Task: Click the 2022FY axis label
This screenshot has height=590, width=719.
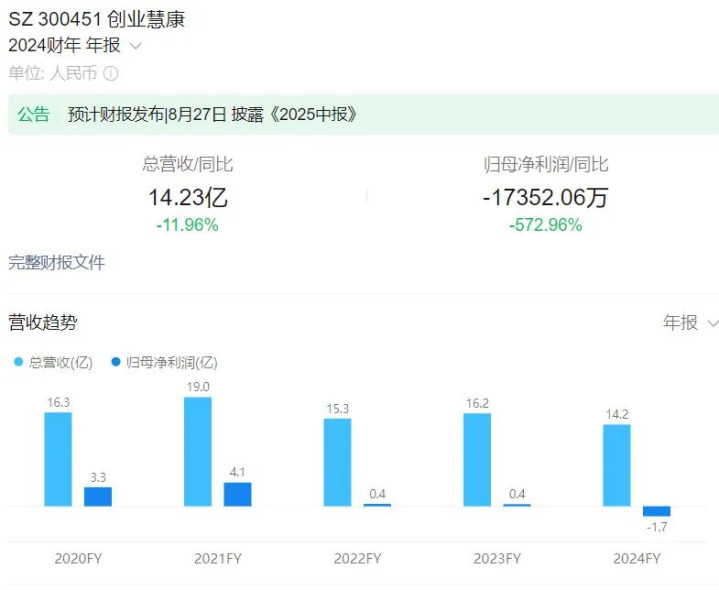Action: pyautogui.click(x=358, y=558)
